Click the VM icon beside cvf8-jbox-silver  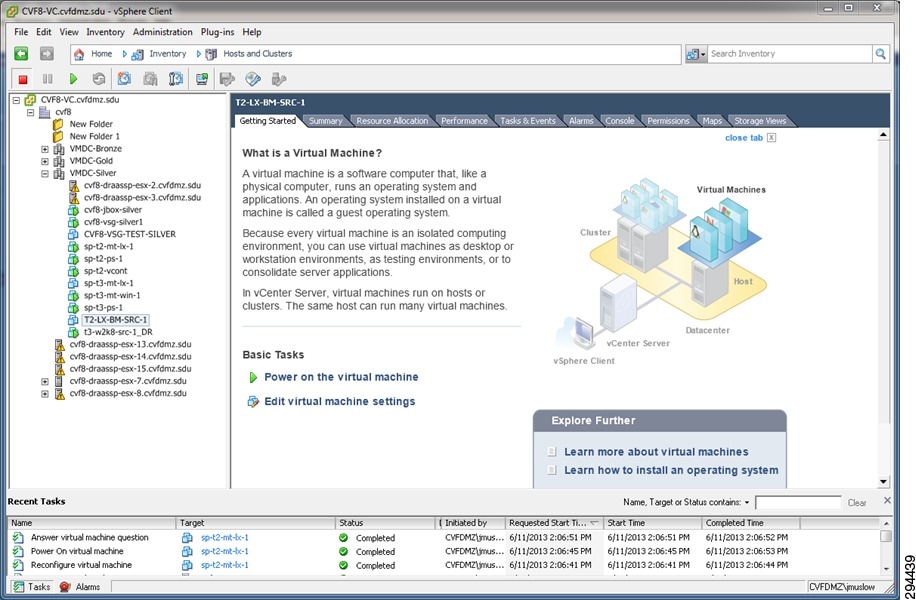(x=73, y=210)
